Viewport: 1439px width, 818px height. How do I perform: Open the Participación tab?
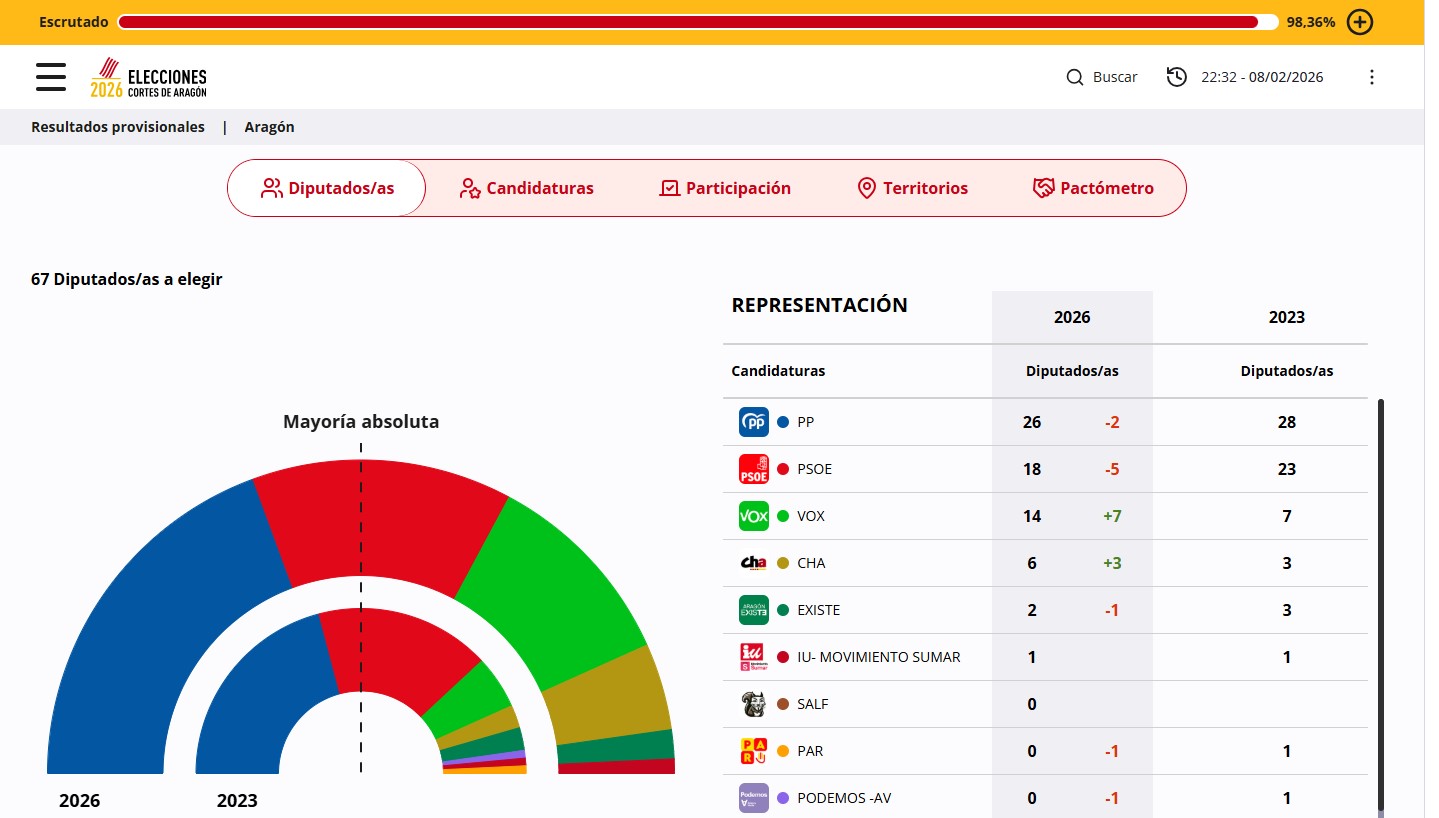coord(725,188)
